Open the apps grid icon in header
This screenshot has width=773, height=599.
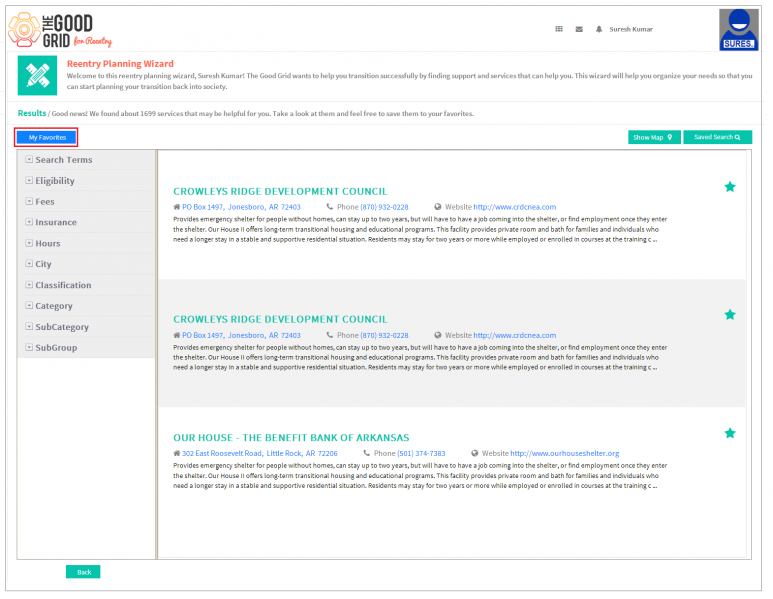coord(559,29)
